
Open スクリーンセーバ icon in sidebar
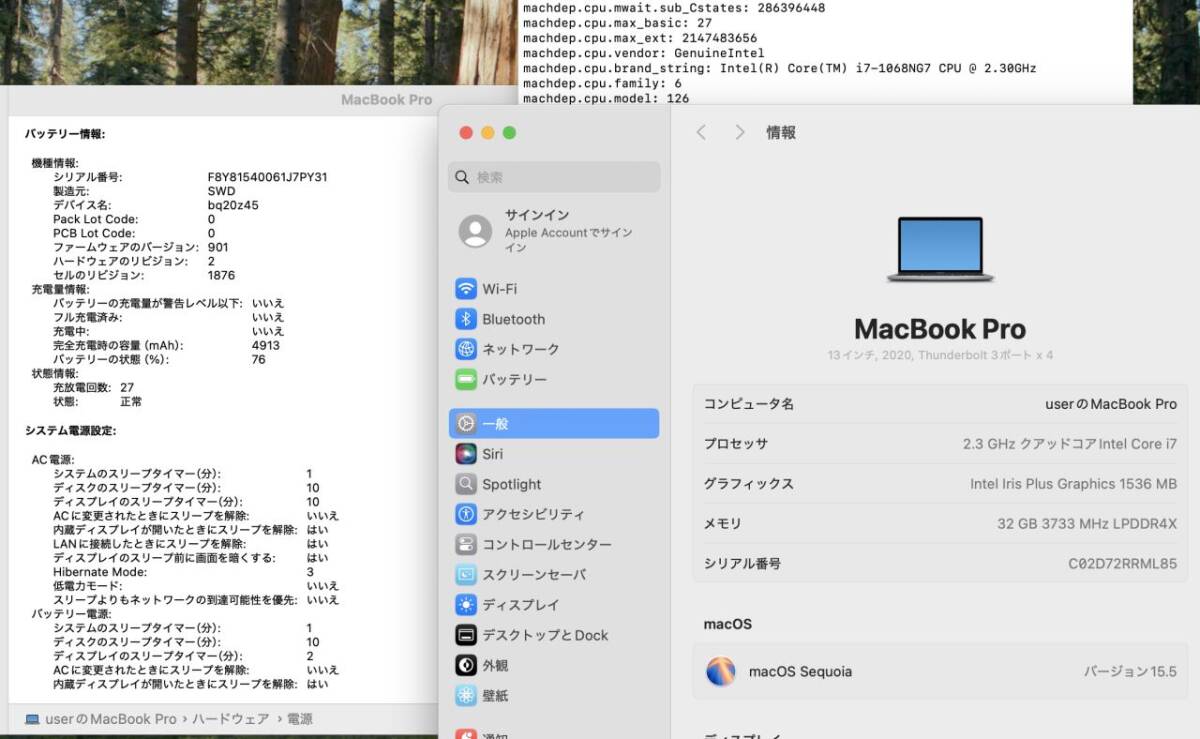point(466,575)
